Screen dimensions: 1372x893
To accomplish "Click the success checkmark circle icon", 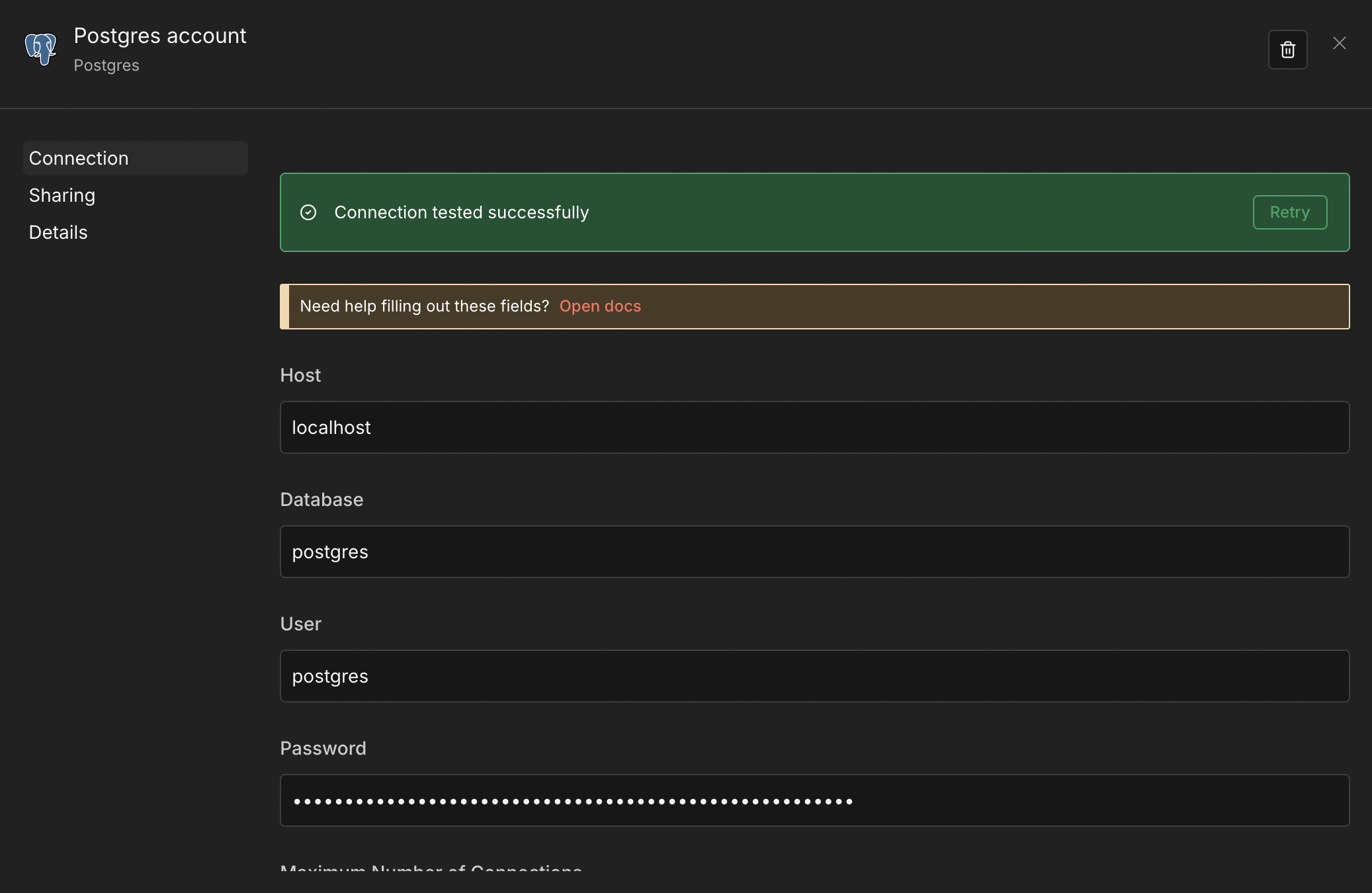I will tap(308, 212).
